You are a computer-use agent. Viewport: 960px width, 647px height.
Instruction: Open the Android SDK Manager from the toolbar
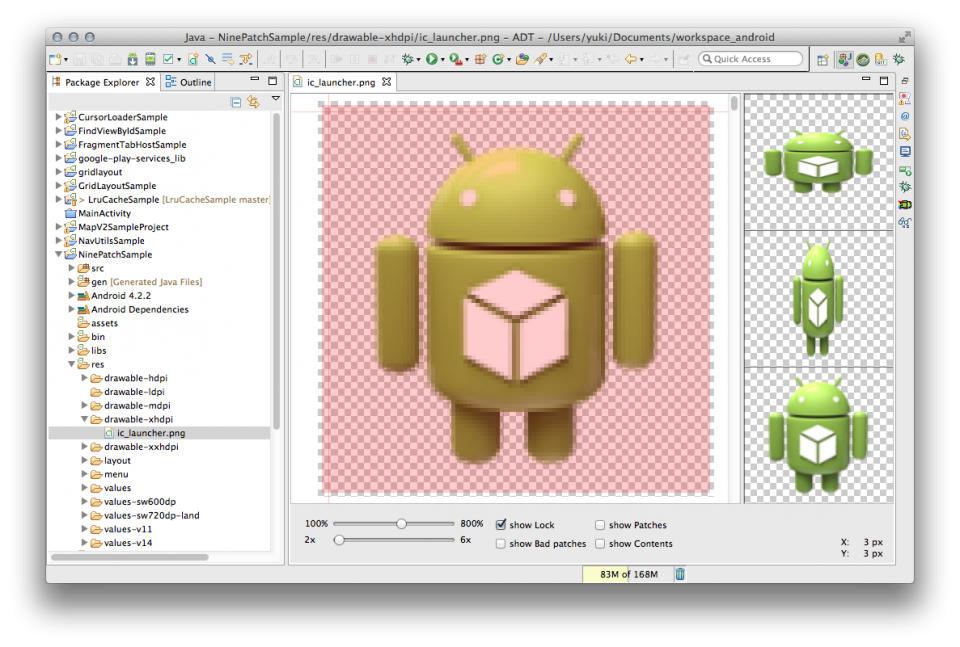pos(131,59)
